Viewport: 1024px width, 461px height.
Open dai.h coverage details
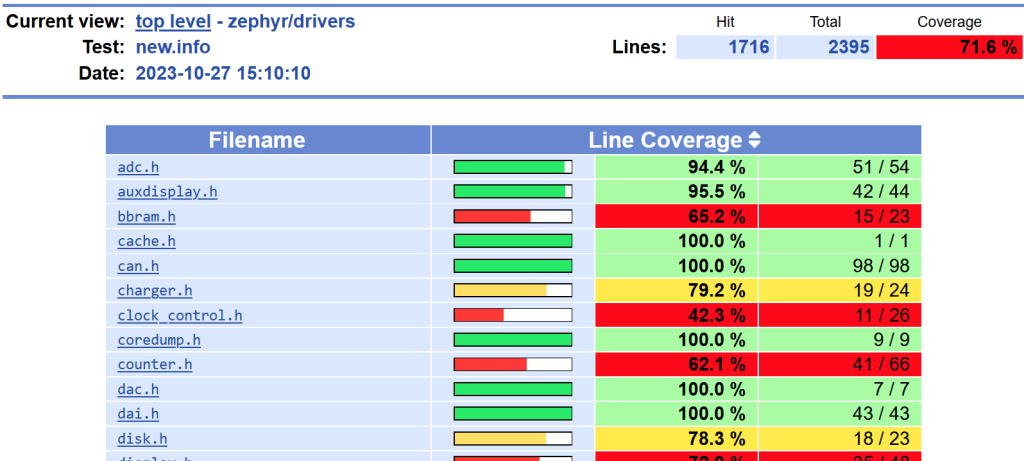pyautogui.click(x=138, y=414)
